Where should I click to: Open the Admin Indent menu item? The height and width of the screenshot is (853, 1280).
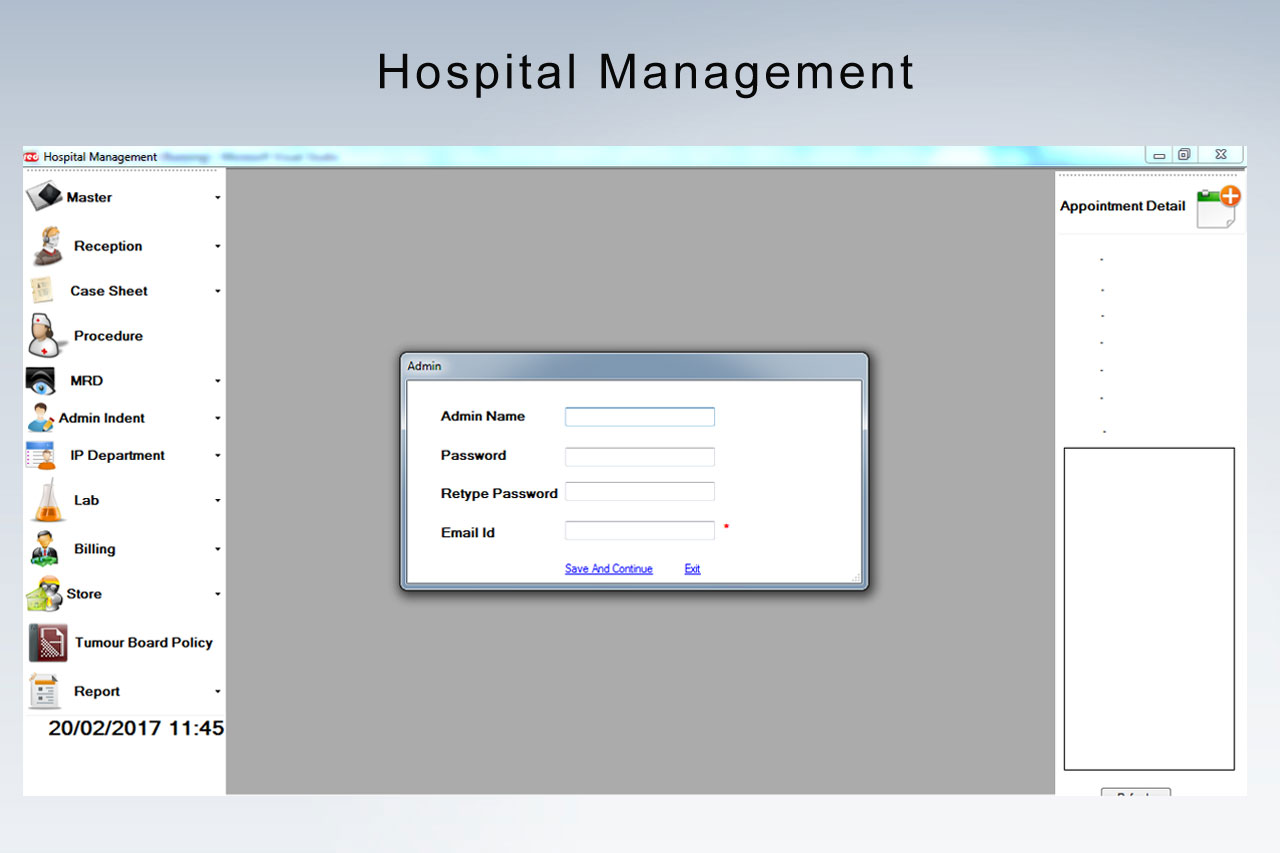tap(101, 418)
